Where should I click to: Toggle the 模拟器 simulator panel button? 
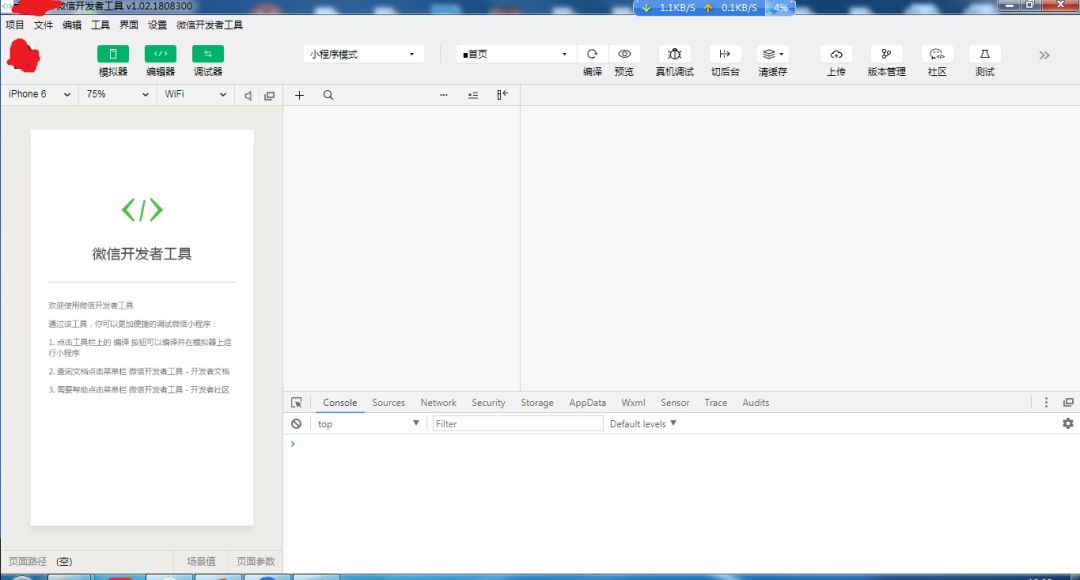point(113,54)
